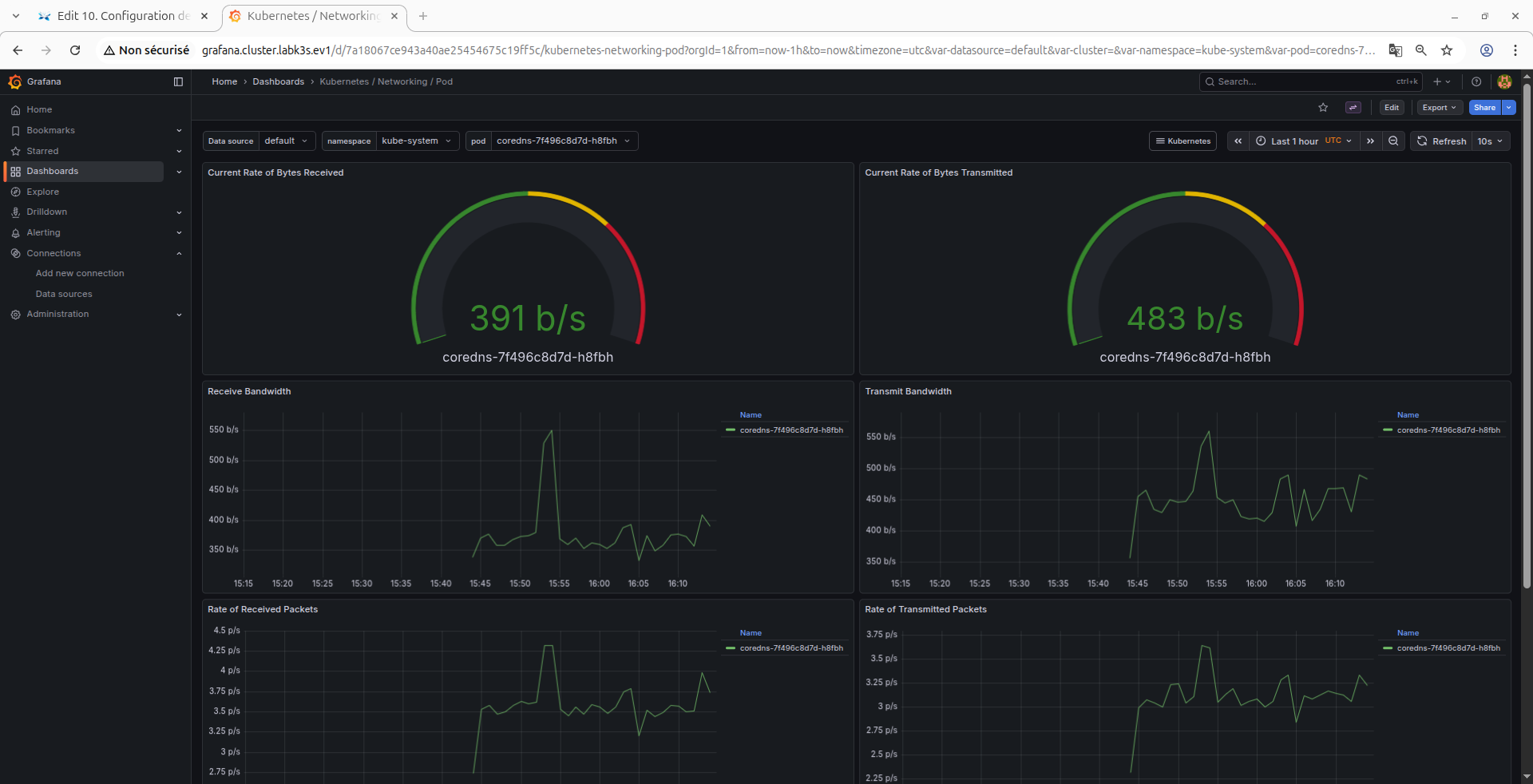Shift time range forward

click(1370, 141)
